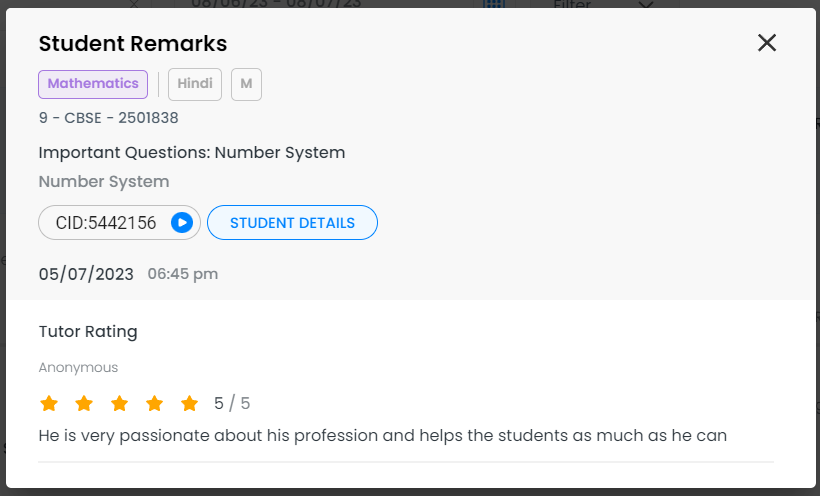Open the calendar icon behind the dialog

tap(493, 4)
